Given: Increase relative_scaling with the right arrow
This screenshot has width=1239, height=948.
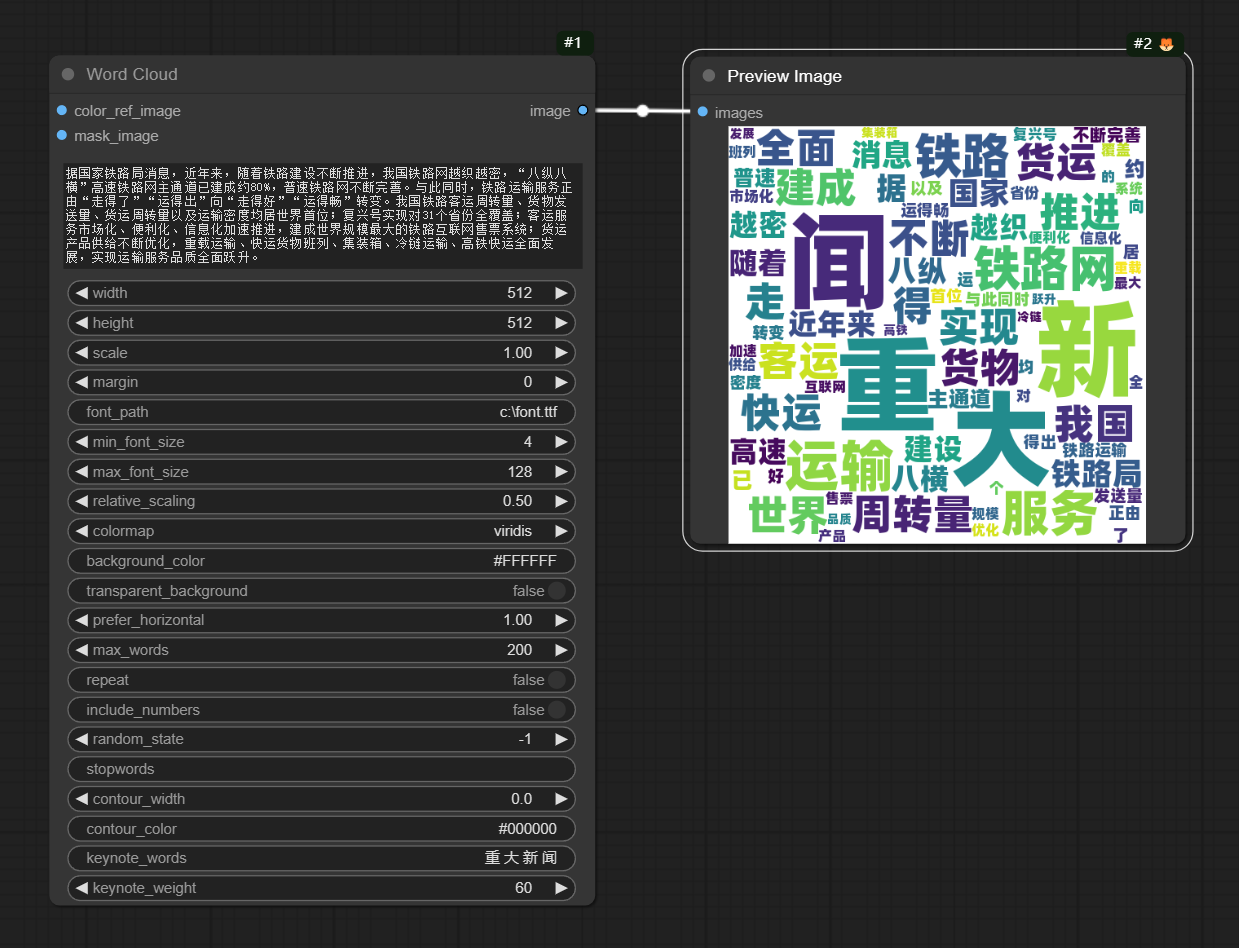Looking at the screenshot, I should tap(562, 501).
